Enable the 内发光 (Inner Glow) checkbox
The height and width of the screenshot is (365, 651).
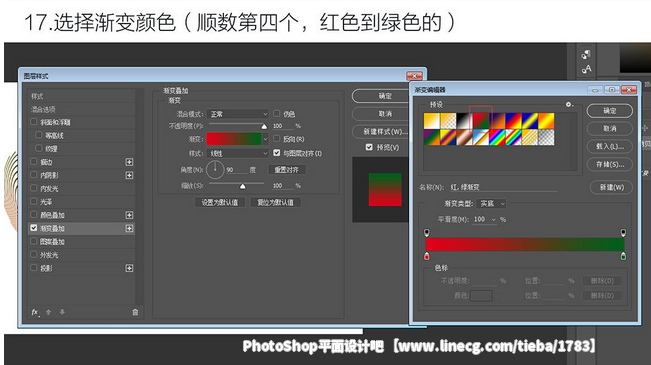(x=34, y=188)
